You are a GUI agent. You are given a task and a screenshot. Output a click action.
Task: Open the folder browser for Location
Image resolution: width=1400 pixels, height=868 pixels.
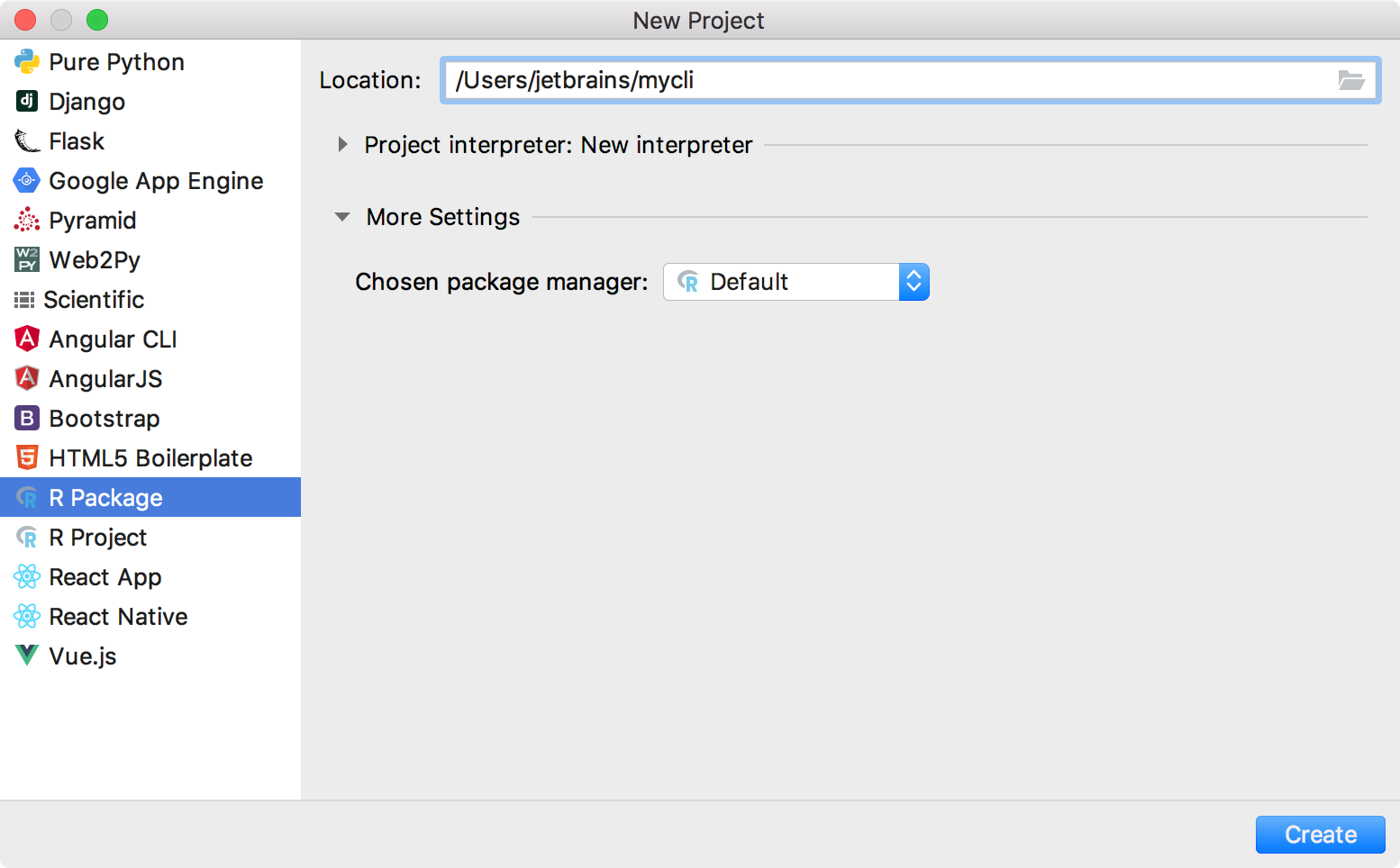click(1351, 80)
